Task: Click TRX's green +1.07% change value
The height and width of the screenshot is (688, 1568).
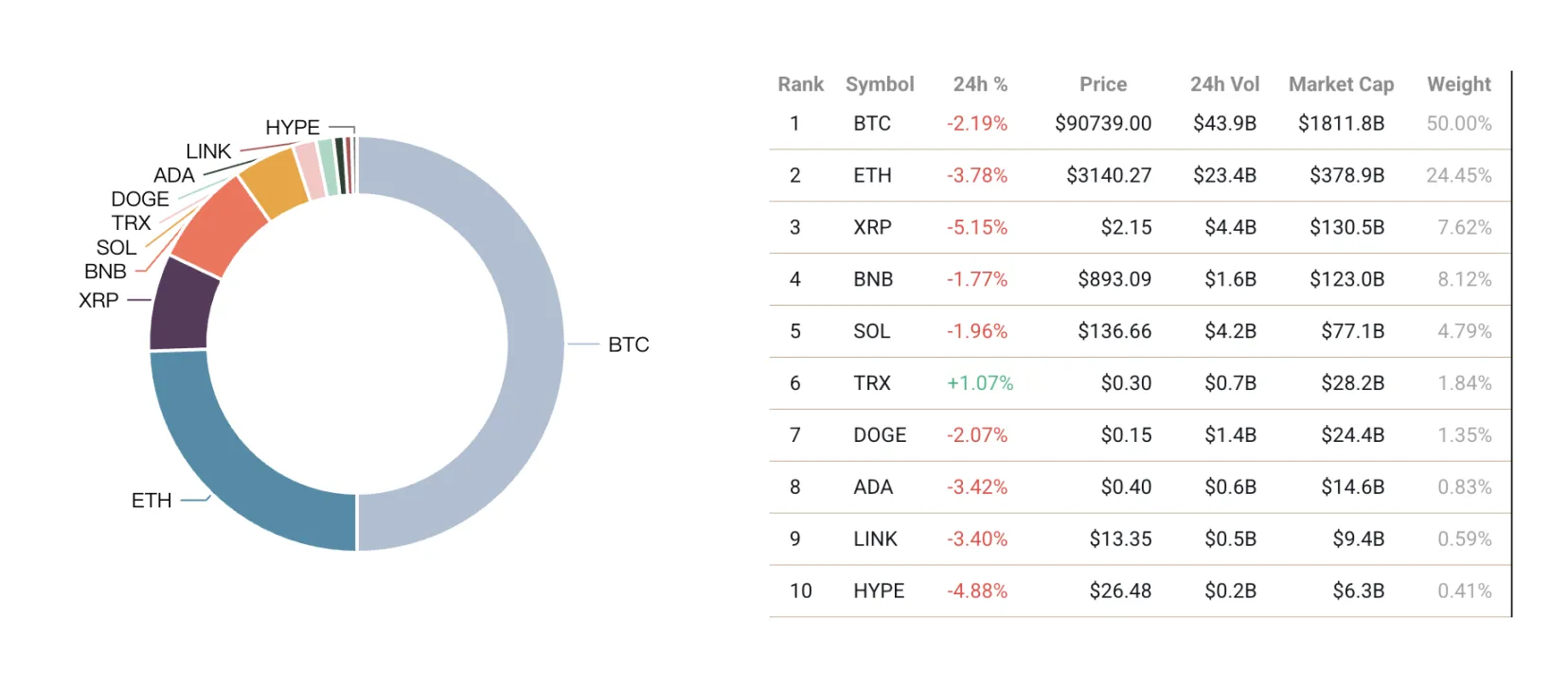Action: (980, 383)
